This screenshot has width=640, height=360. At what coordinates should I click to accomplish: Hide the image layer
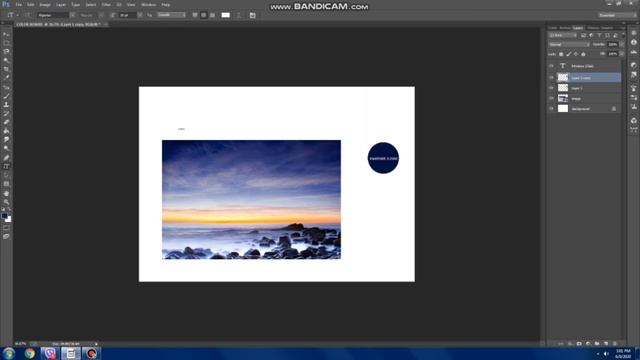551,98
